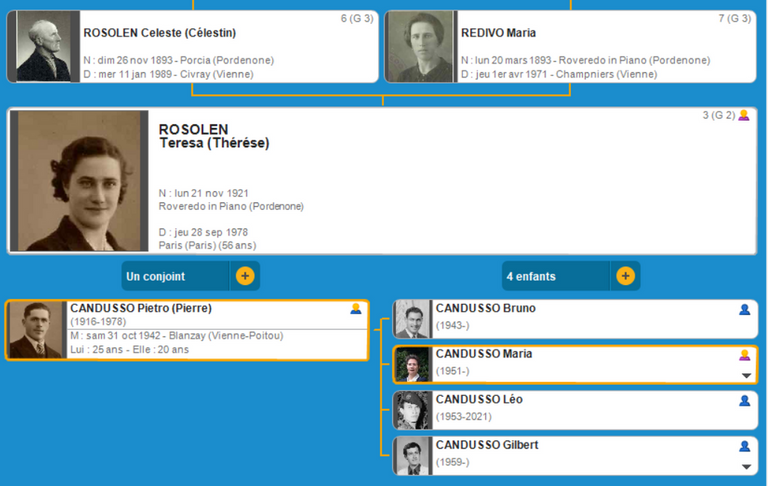
Task: Expand the dropdown arrow on Candusso Maria
Action: click(745, 376)
